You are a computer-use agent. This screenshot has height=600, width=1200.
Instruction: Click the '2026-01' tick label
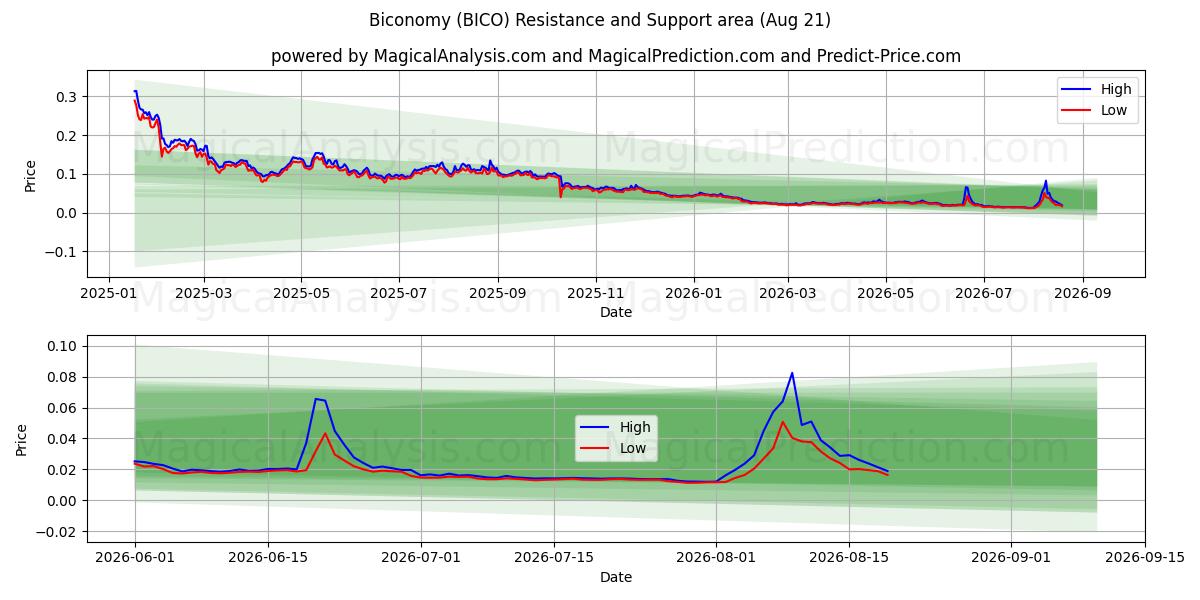(x=694, y=294)
